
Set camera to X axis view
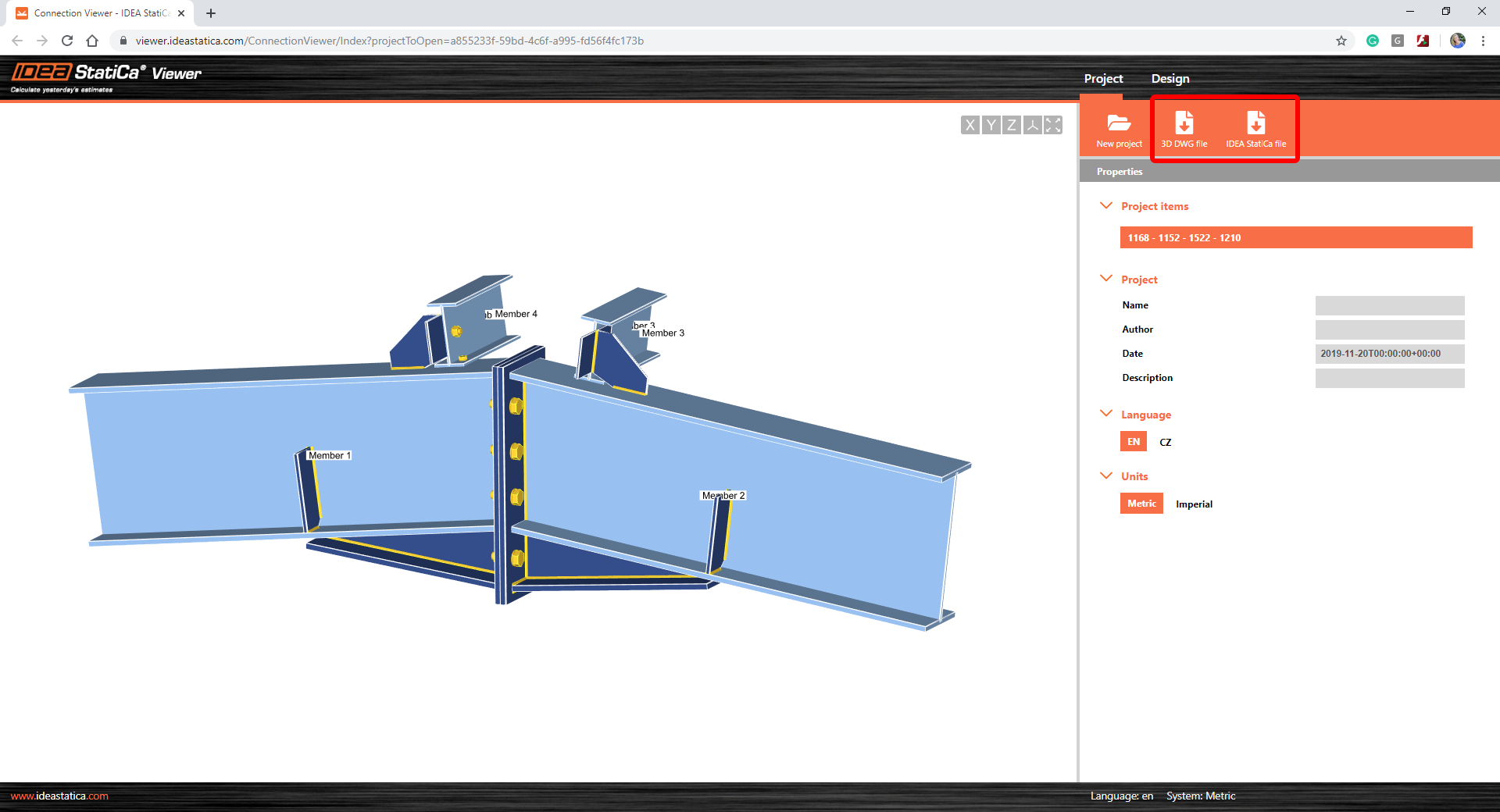click(970, 124)
